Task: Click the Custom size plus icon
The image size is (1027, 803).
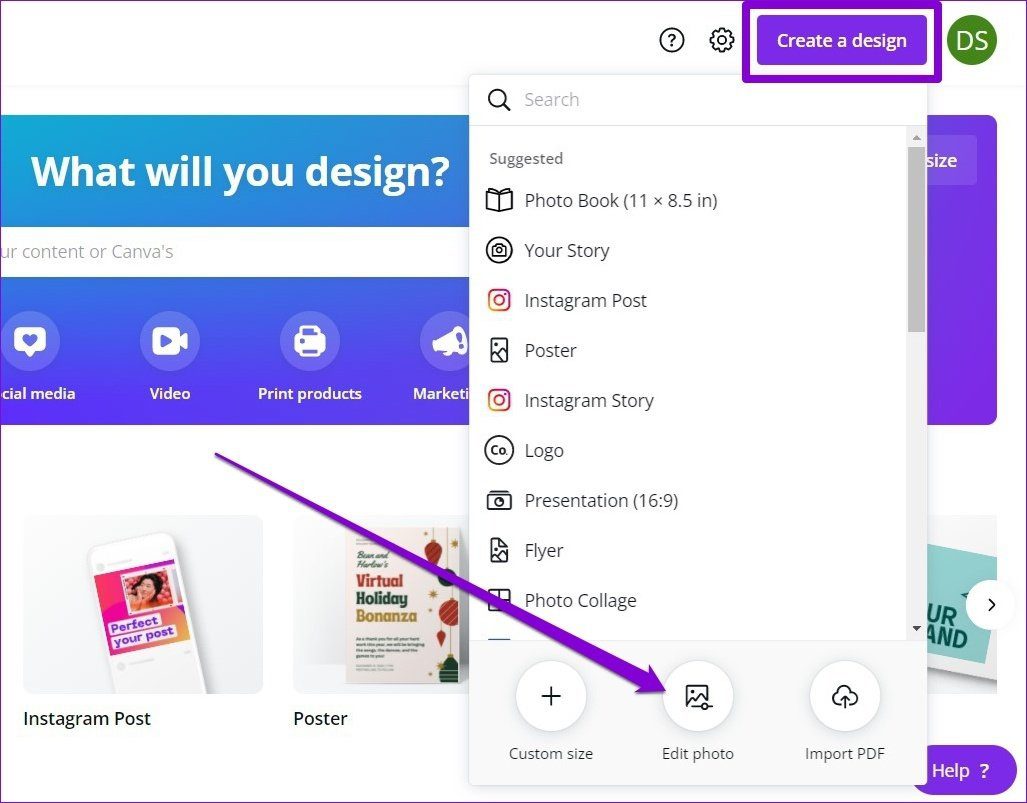Action: [x=551, y=696]
